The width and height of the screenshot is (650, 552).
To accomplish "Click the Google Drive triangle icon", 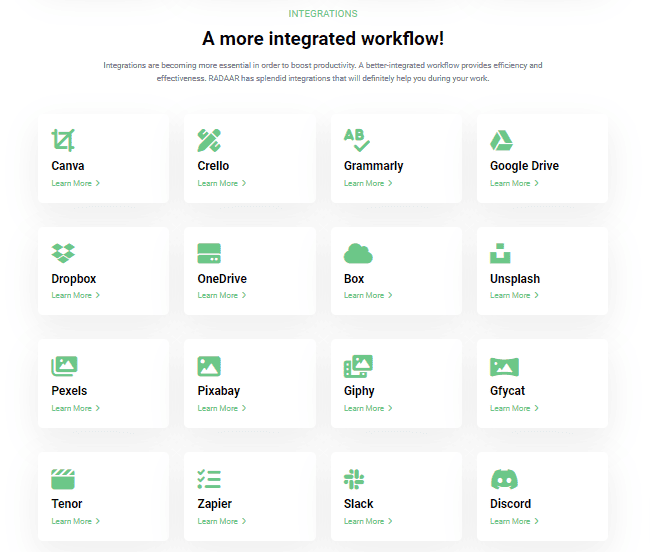I will click(502, 140).
